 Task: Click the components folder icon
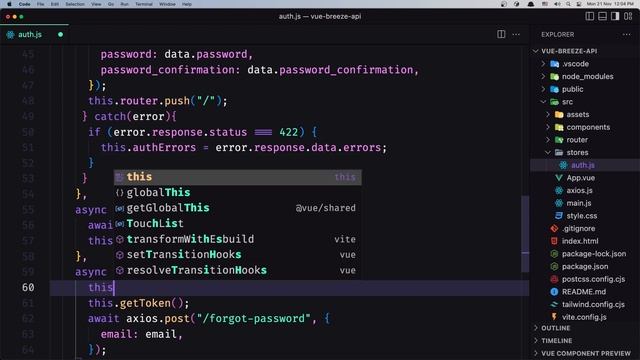tap(559, 127)
